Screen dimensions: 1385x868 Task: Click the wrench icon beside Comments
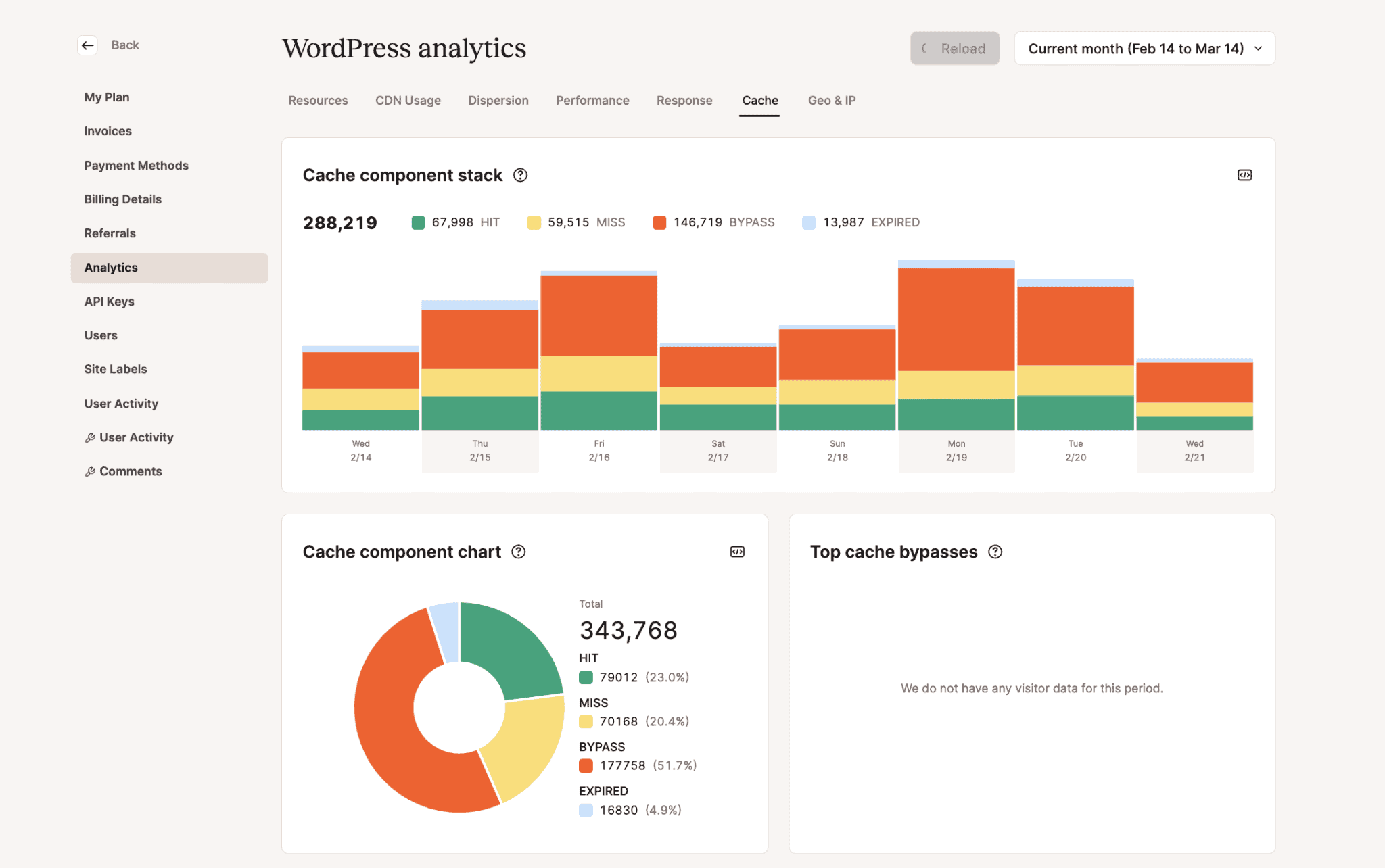pos(90,471)
